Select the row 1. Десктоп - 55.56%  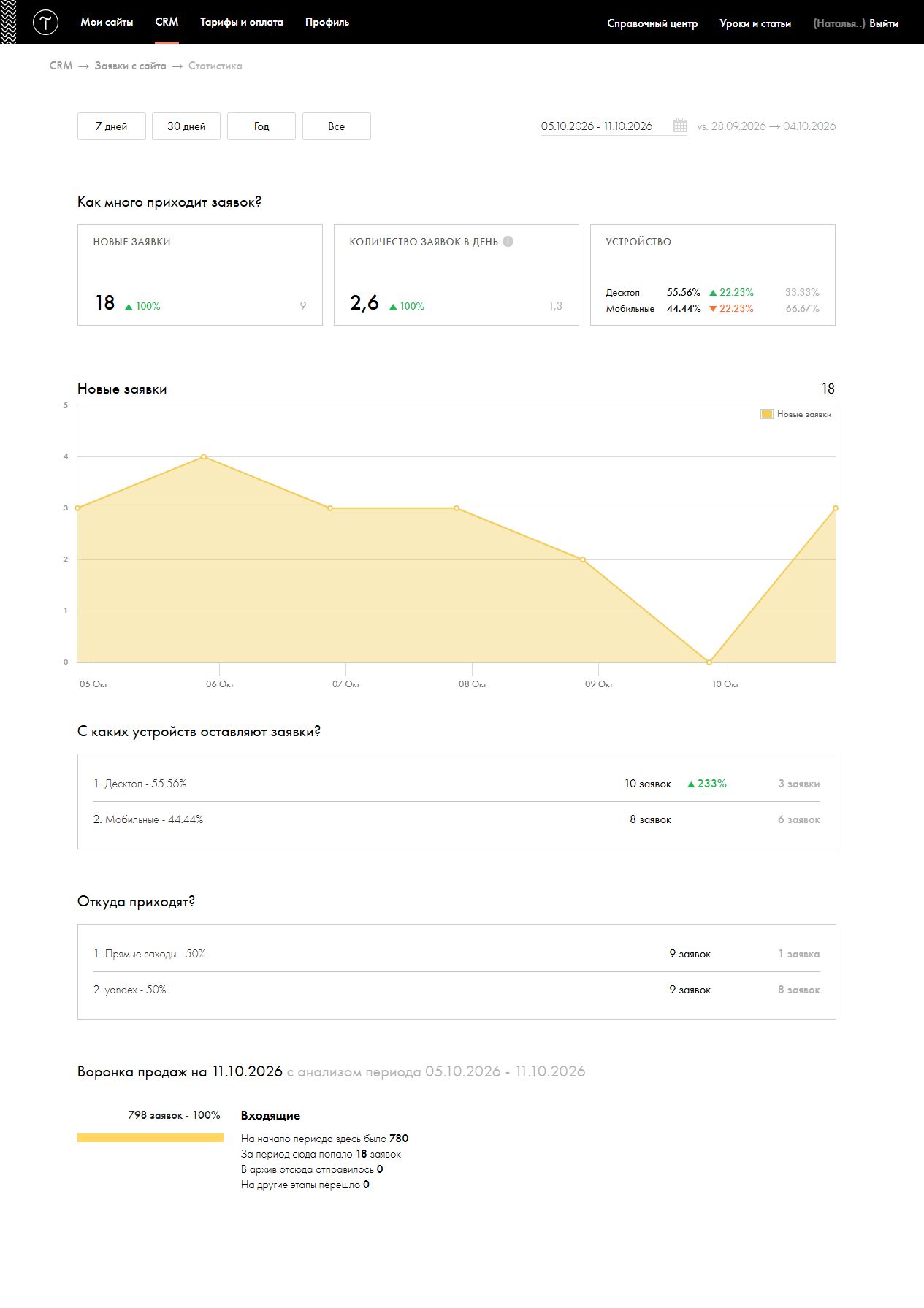[x=457, y=784]
